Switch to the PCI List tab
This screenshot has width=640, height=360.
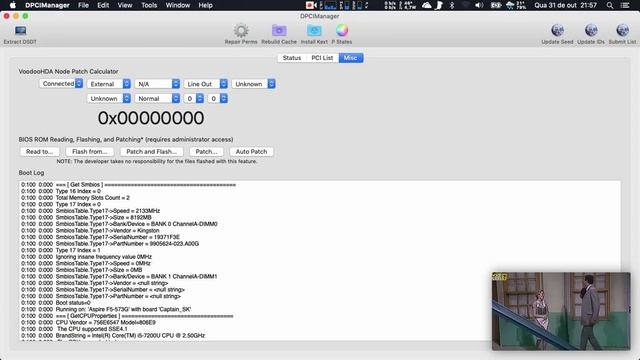(x=322, y=58)
